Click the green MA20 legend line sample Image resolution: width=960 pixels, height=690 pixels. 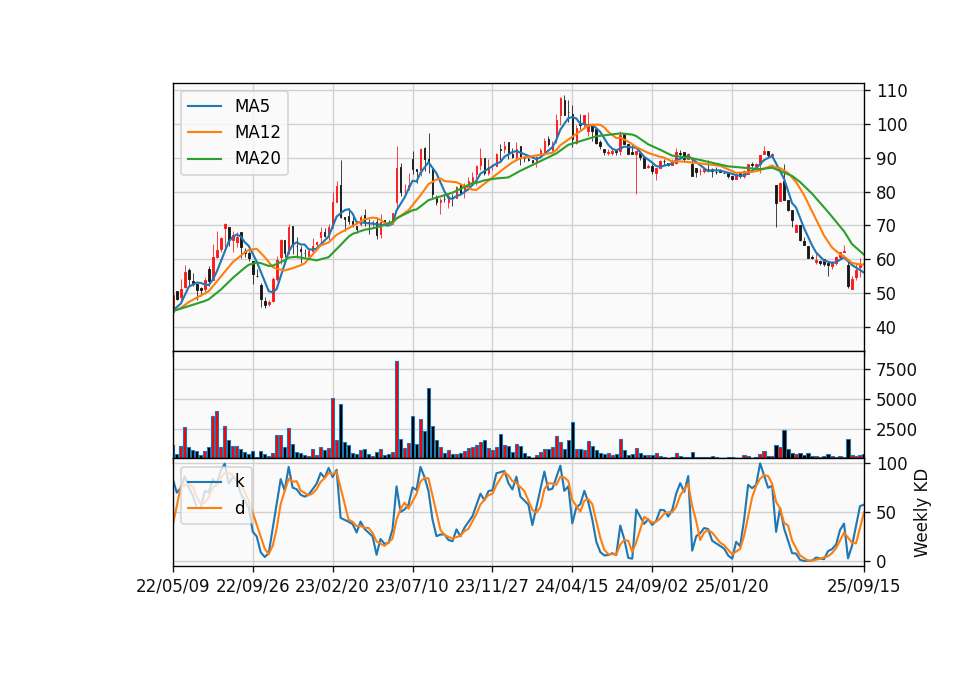point(204,159)
